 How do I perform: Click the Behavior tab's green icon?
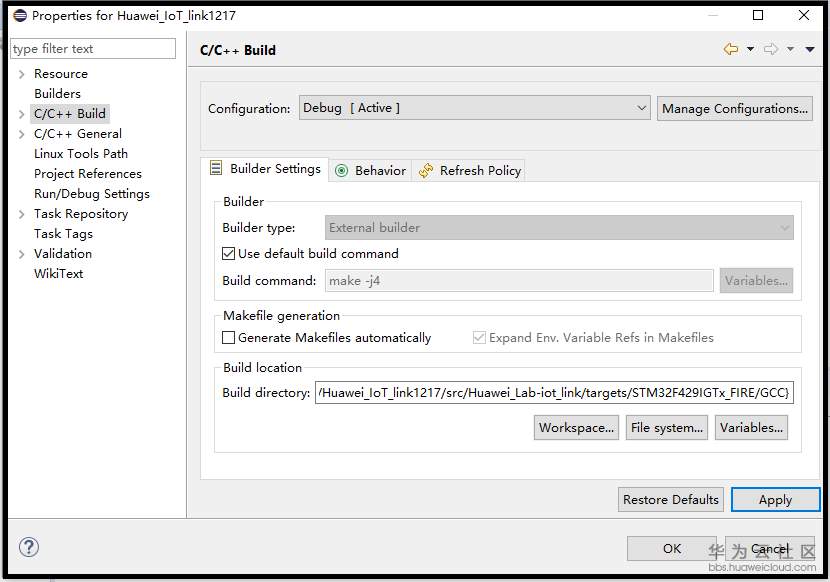[x=342, y=171]
